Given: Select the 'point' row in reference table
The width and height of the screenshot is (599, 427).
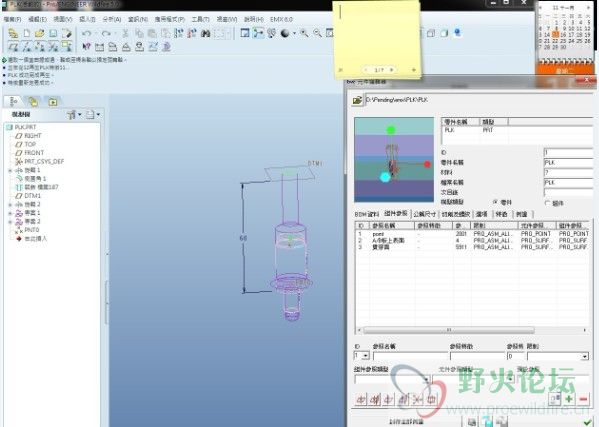Looking at the screenshot, I should pyautogui.click(x=473, y=234).
